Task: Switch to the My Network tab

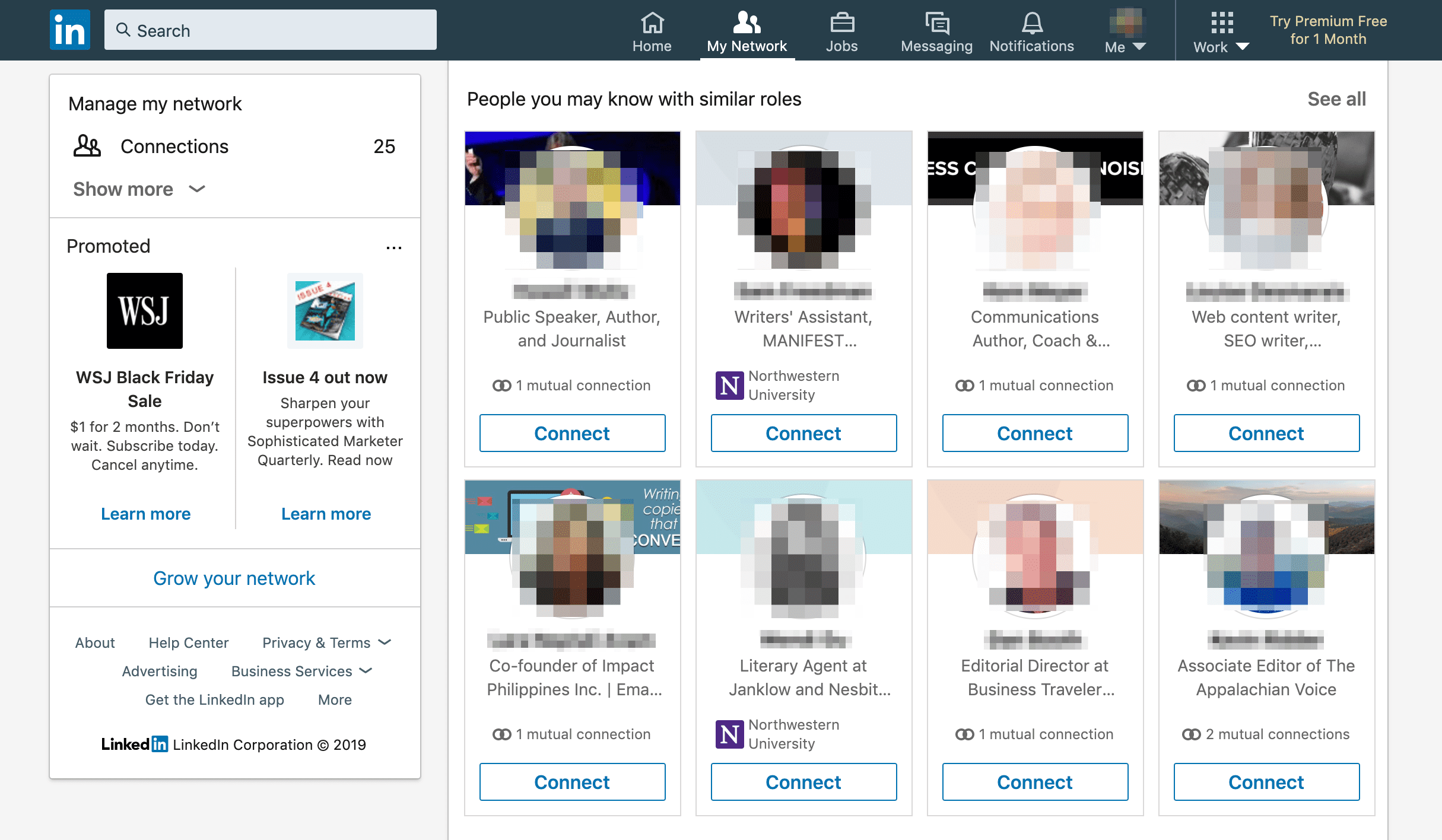Action: pyautogui.click(x=747, y=30)
